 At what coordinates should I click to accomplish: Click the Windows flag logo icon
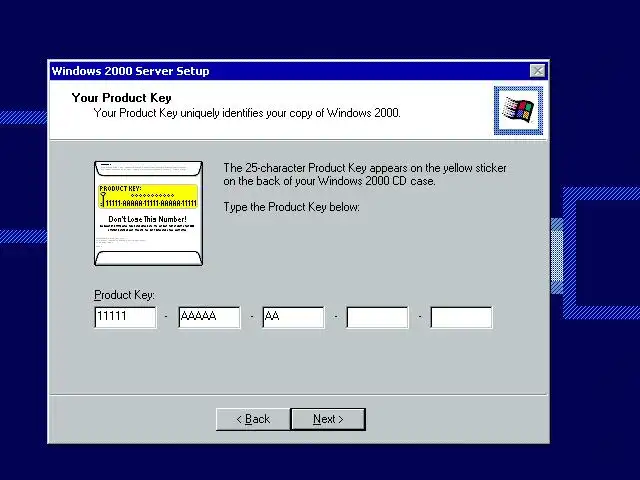tap(518, 110)
